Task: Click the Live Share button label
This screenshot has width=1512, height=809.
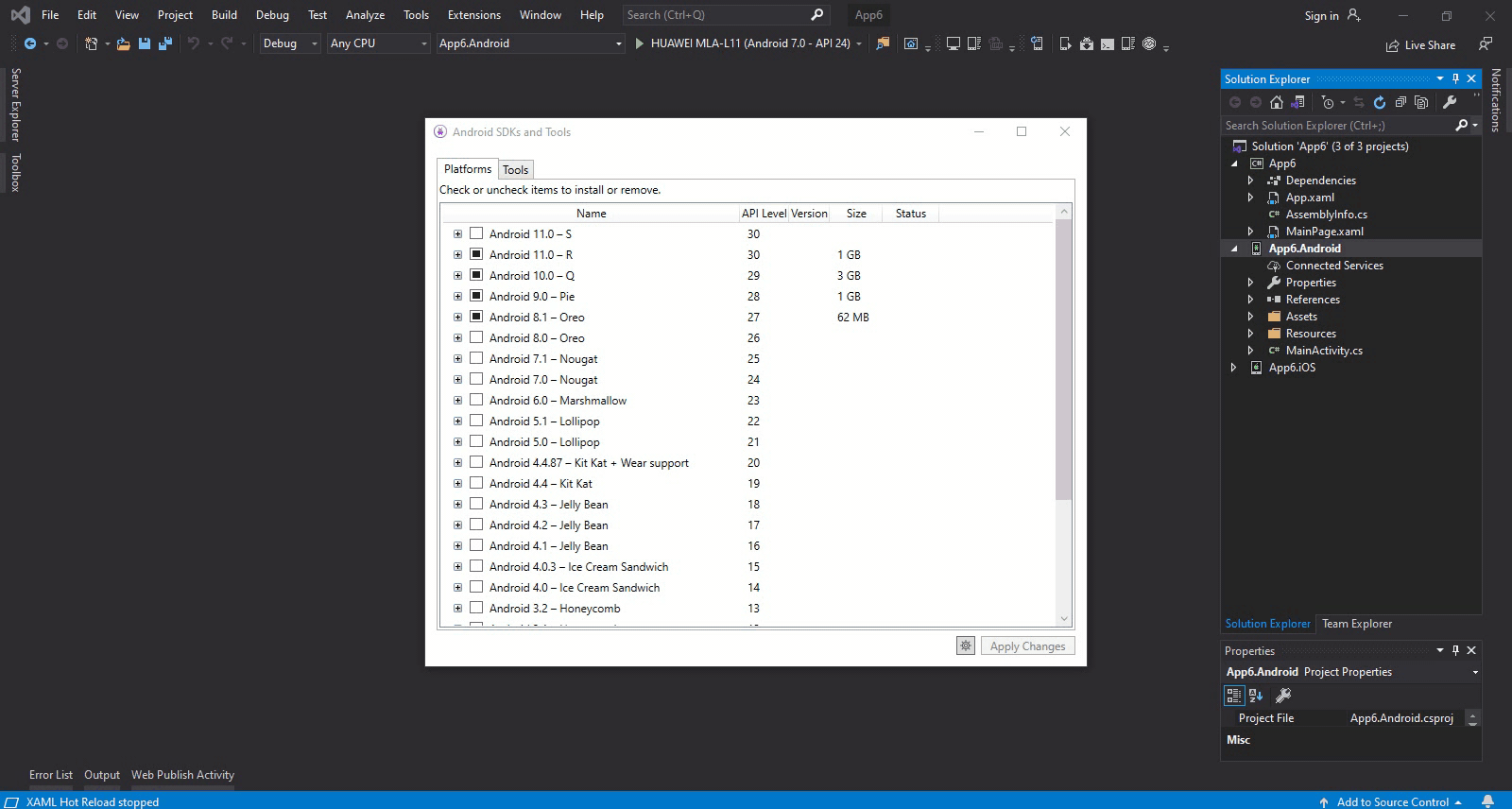Action: pyautogui.click(x=1430, y=45)
